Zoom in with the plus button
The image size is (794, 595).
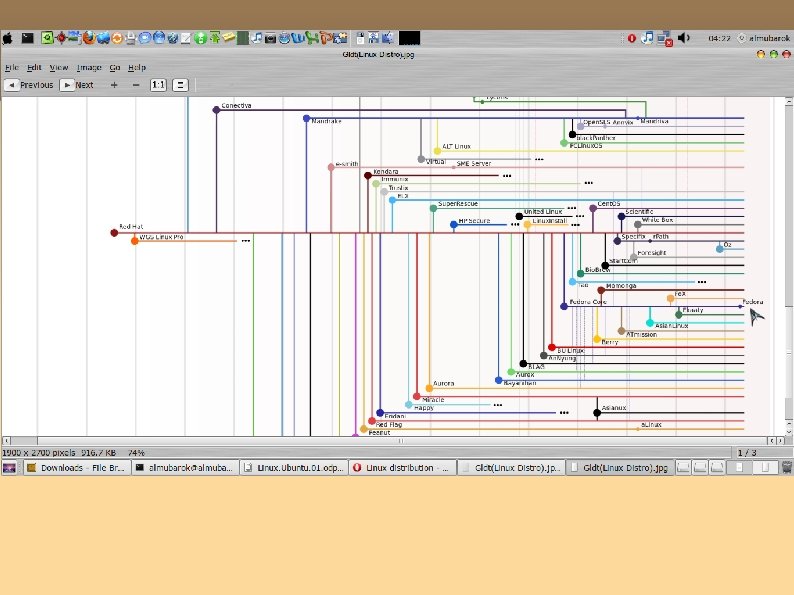pos(114,85)
